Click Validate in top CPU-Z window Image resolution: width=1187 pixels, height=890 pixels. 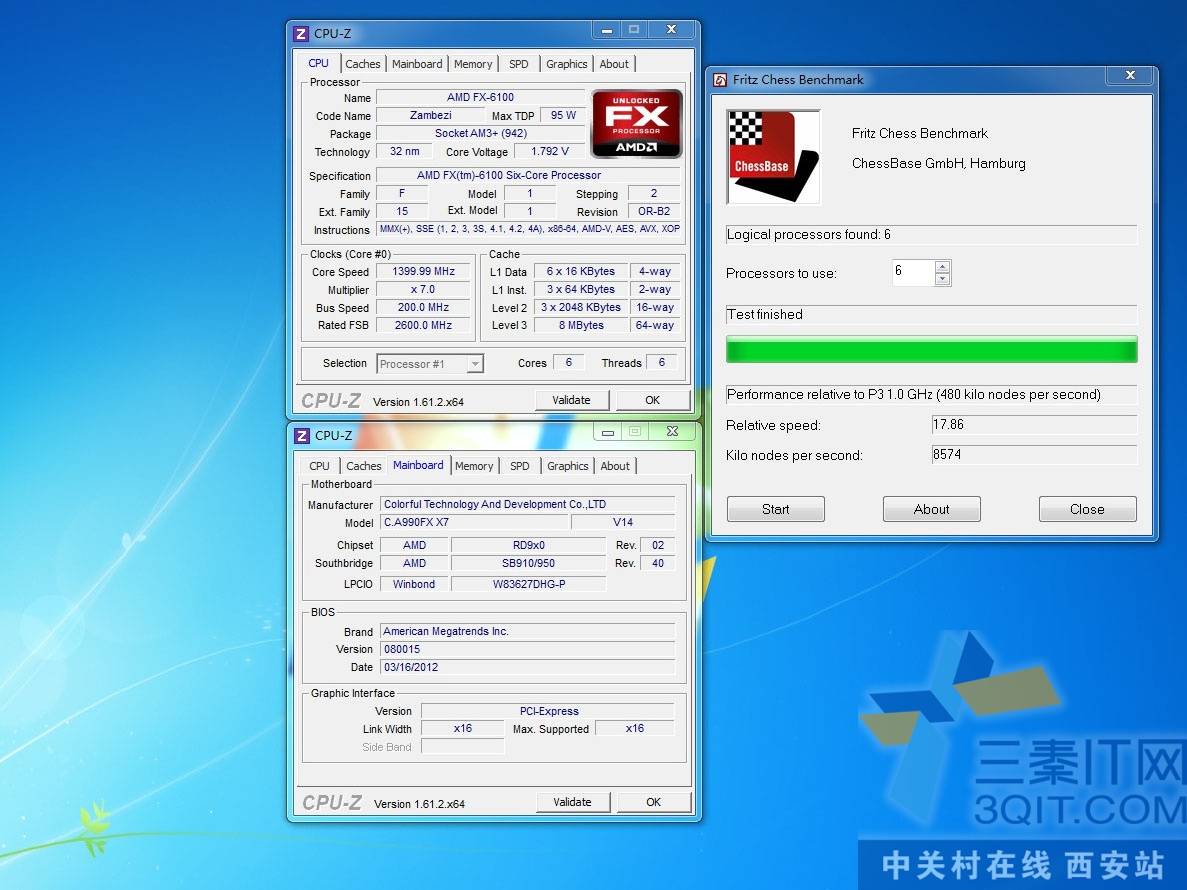[571, 400]
